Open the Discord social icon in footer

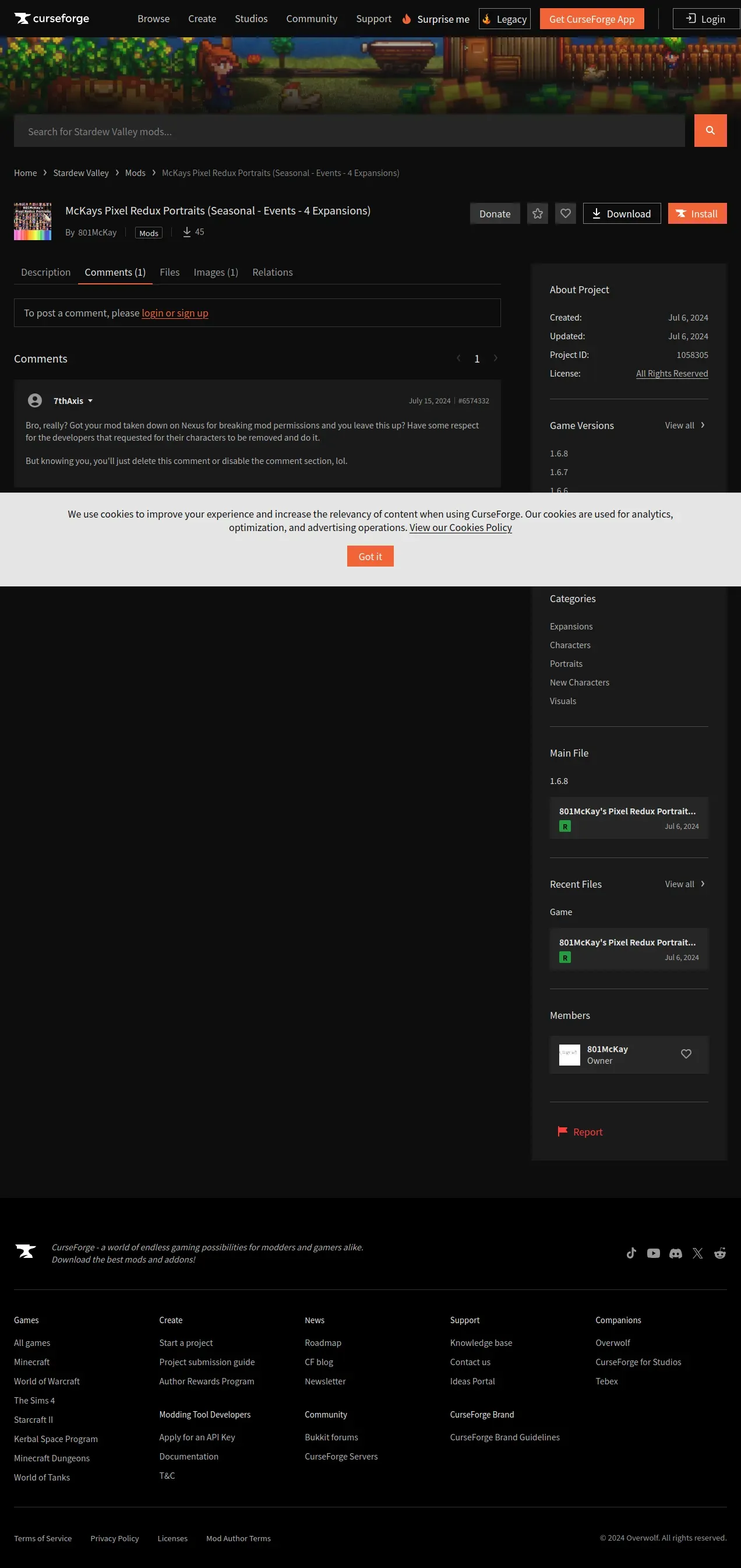pyautogui.click(x=675, y=1253)
